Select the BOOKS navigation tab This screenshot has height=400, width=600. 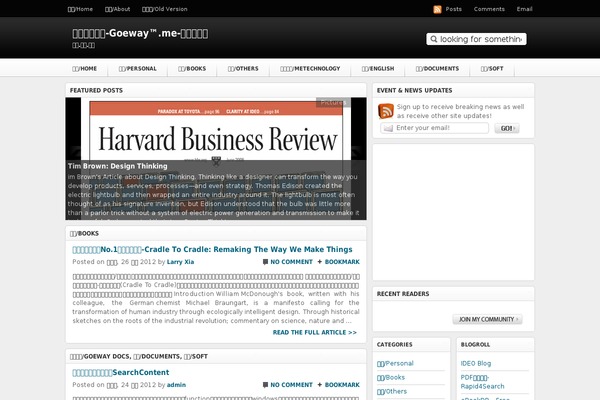[192, 69]
